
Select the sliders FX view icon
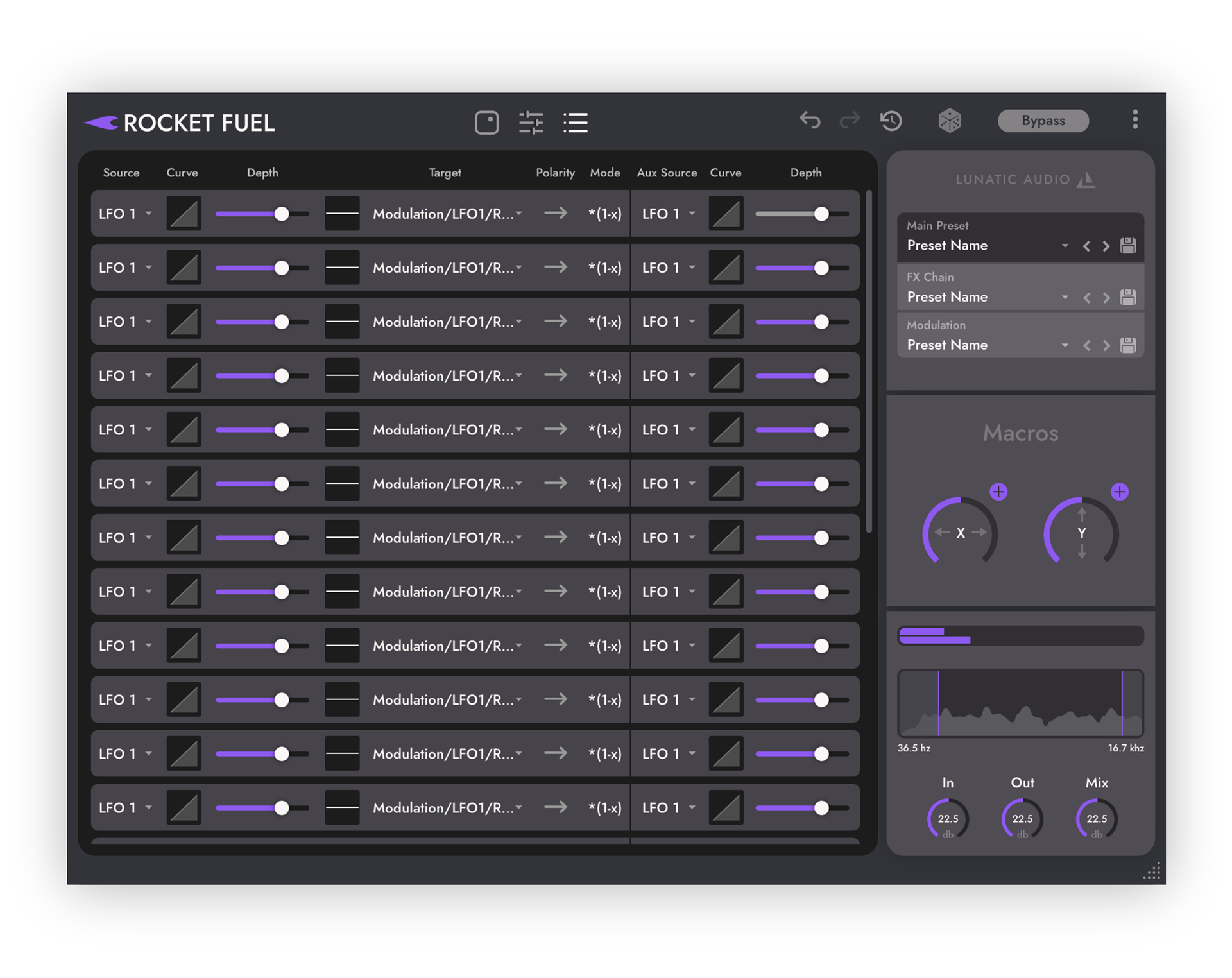pos(531,122)
